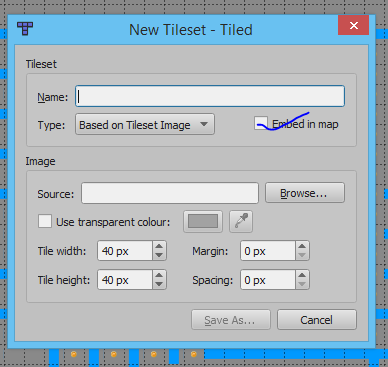Increase Tile height with the up arrow
This screenshot has width=388, height=367.
tap(159, 275)
